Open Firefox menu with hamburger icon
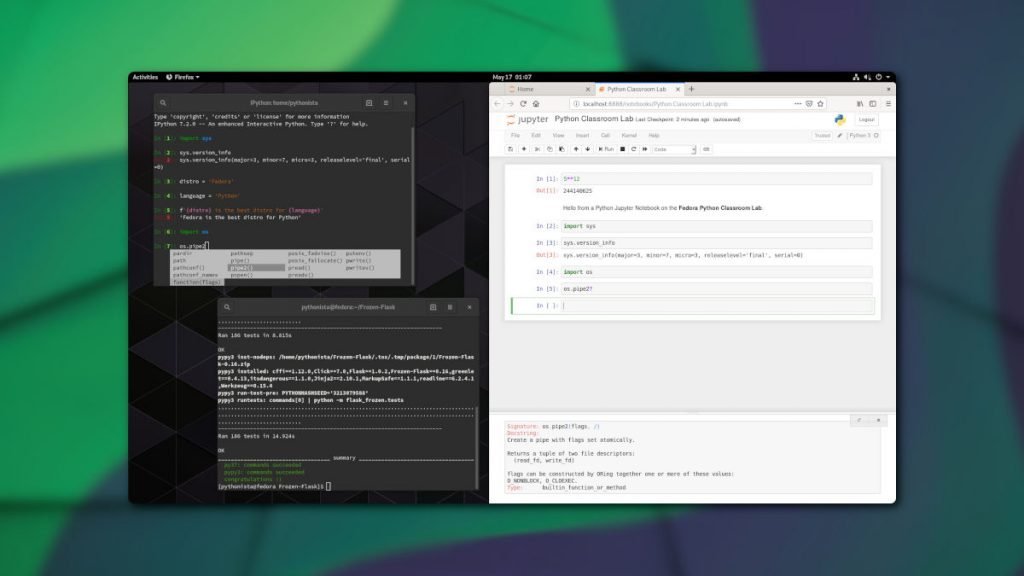1024x576 pixels. point(888,103)
